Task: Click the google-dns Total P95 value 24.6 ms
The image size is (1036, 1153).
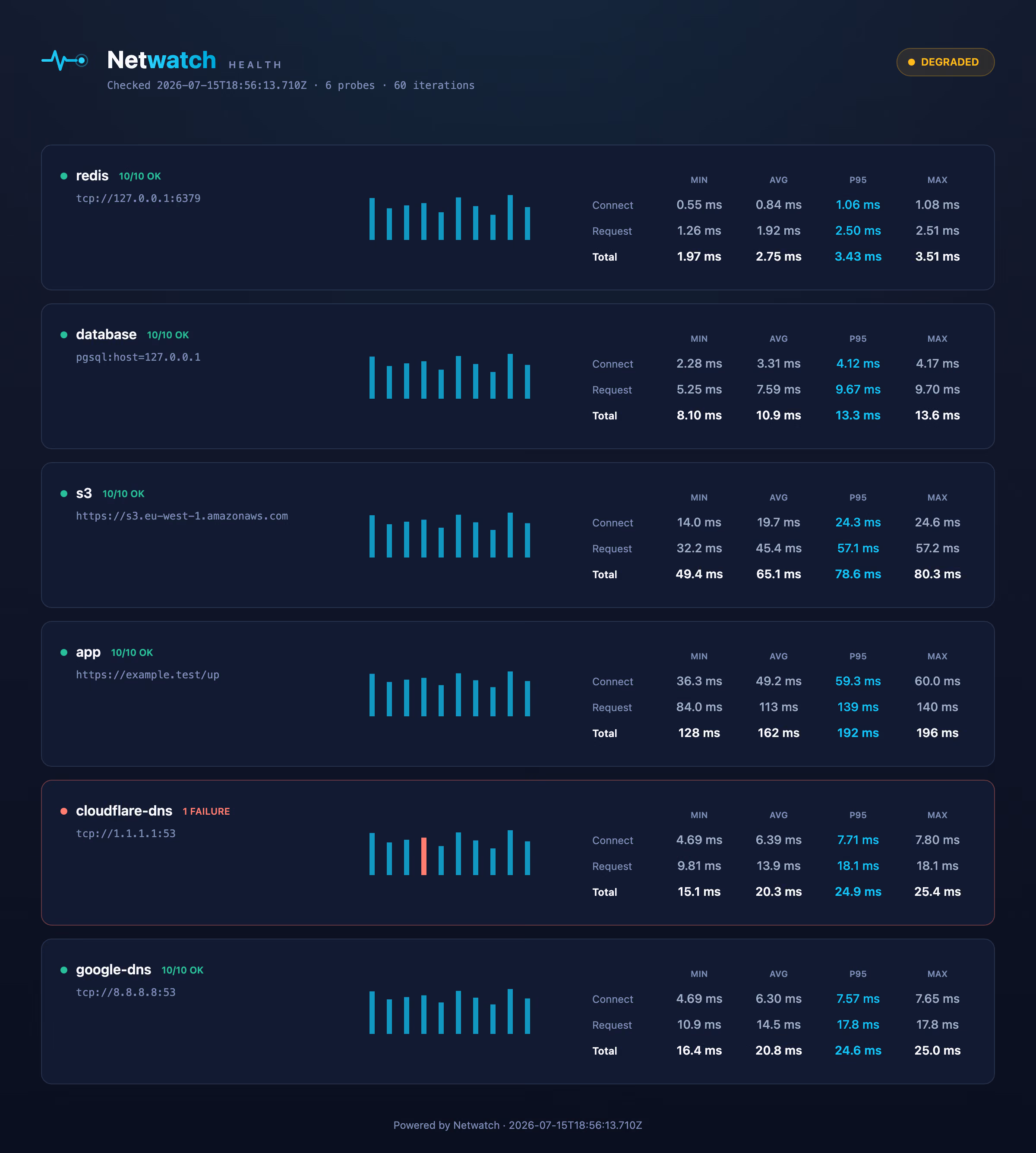Action: 858,1051
